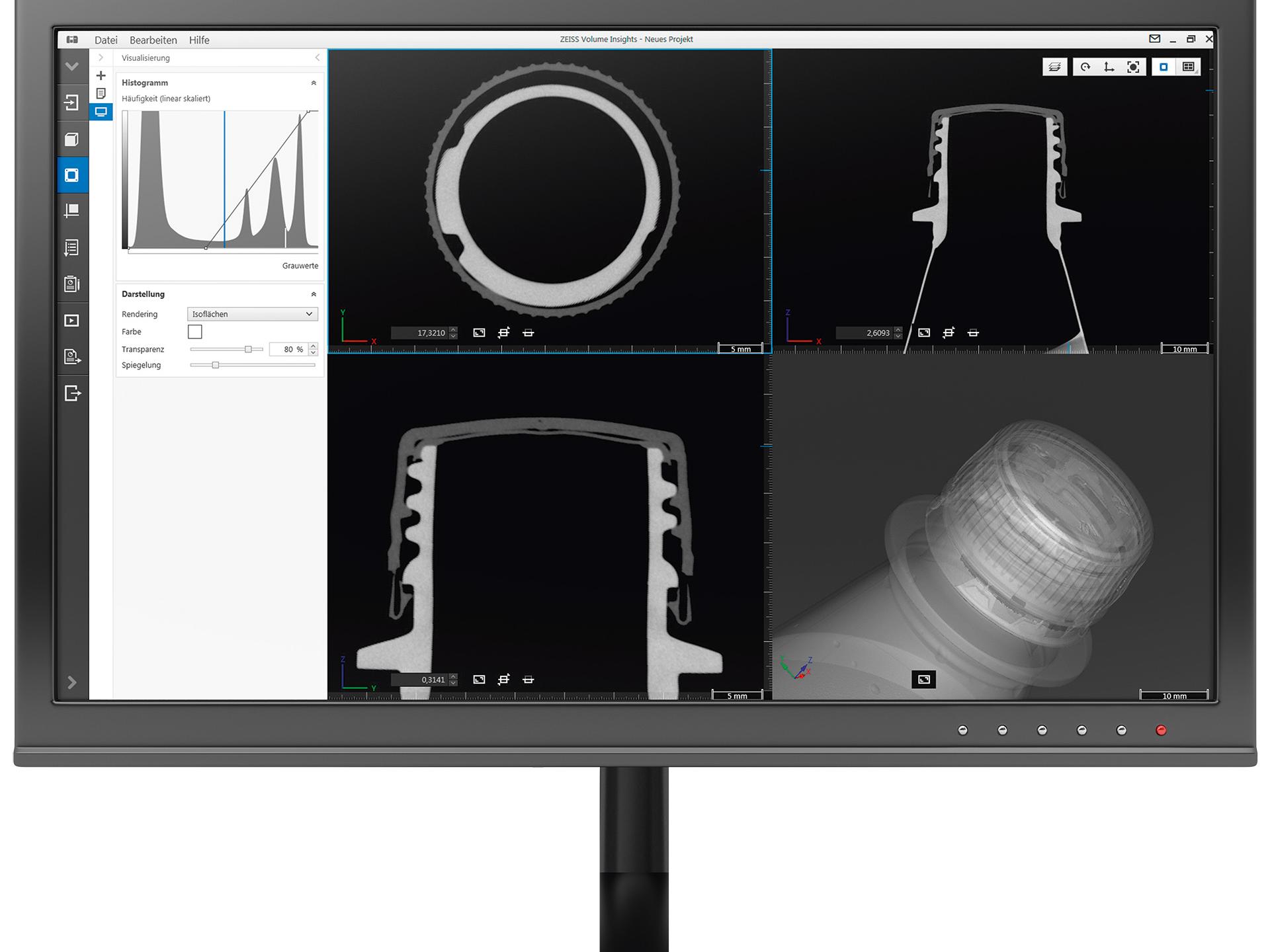This screenshot has width=1270, height=952.
Task: Open the video playback sidebar icon
Action: pos(71,321)
